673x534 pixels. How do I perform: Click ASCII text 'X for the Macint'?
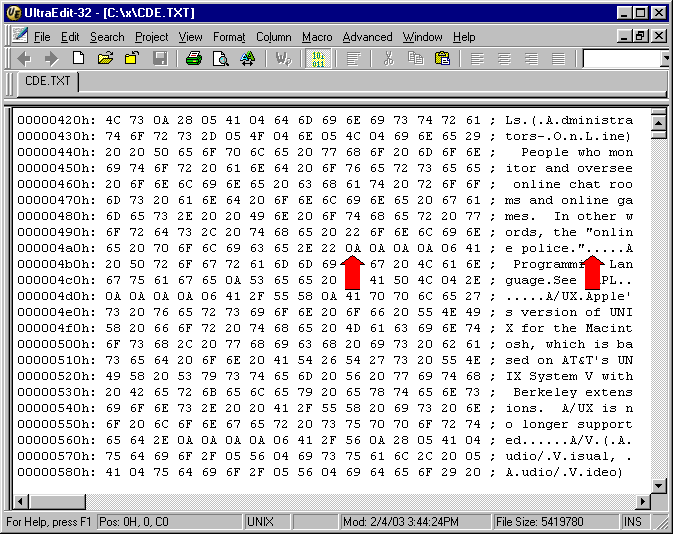569,328
